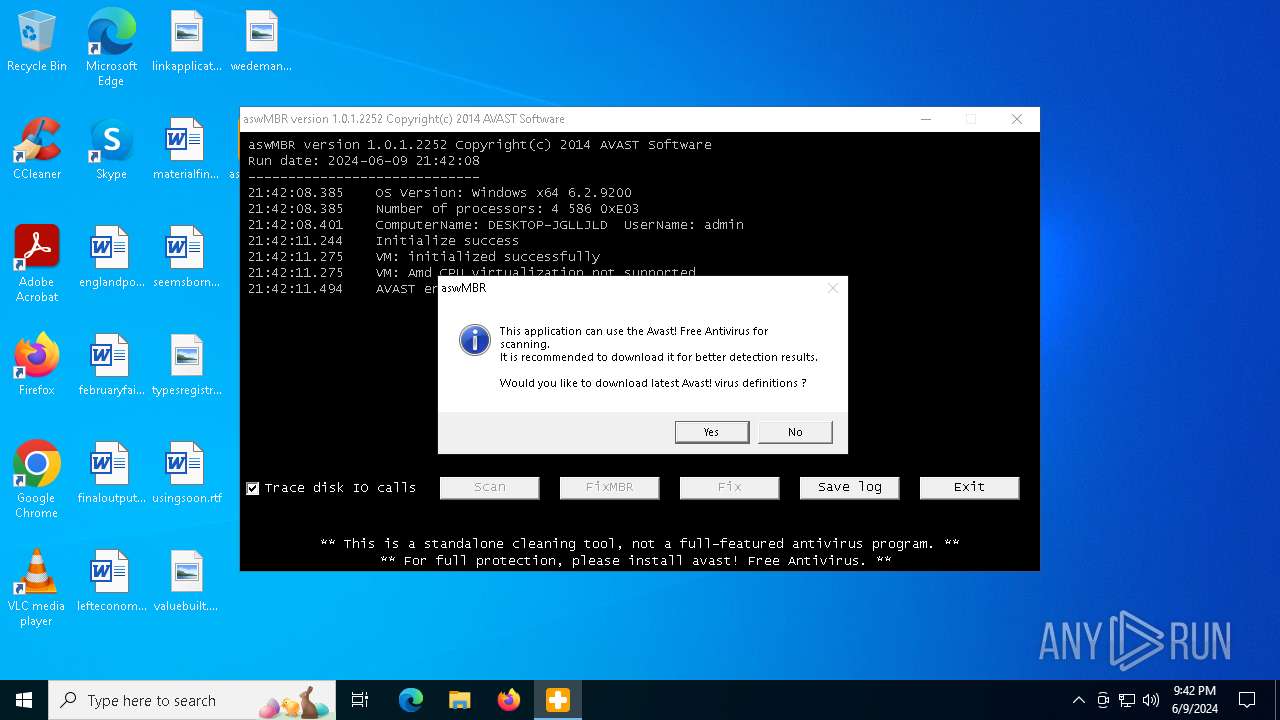
Task: Click the taskbar search box
Action: (193, 700)
